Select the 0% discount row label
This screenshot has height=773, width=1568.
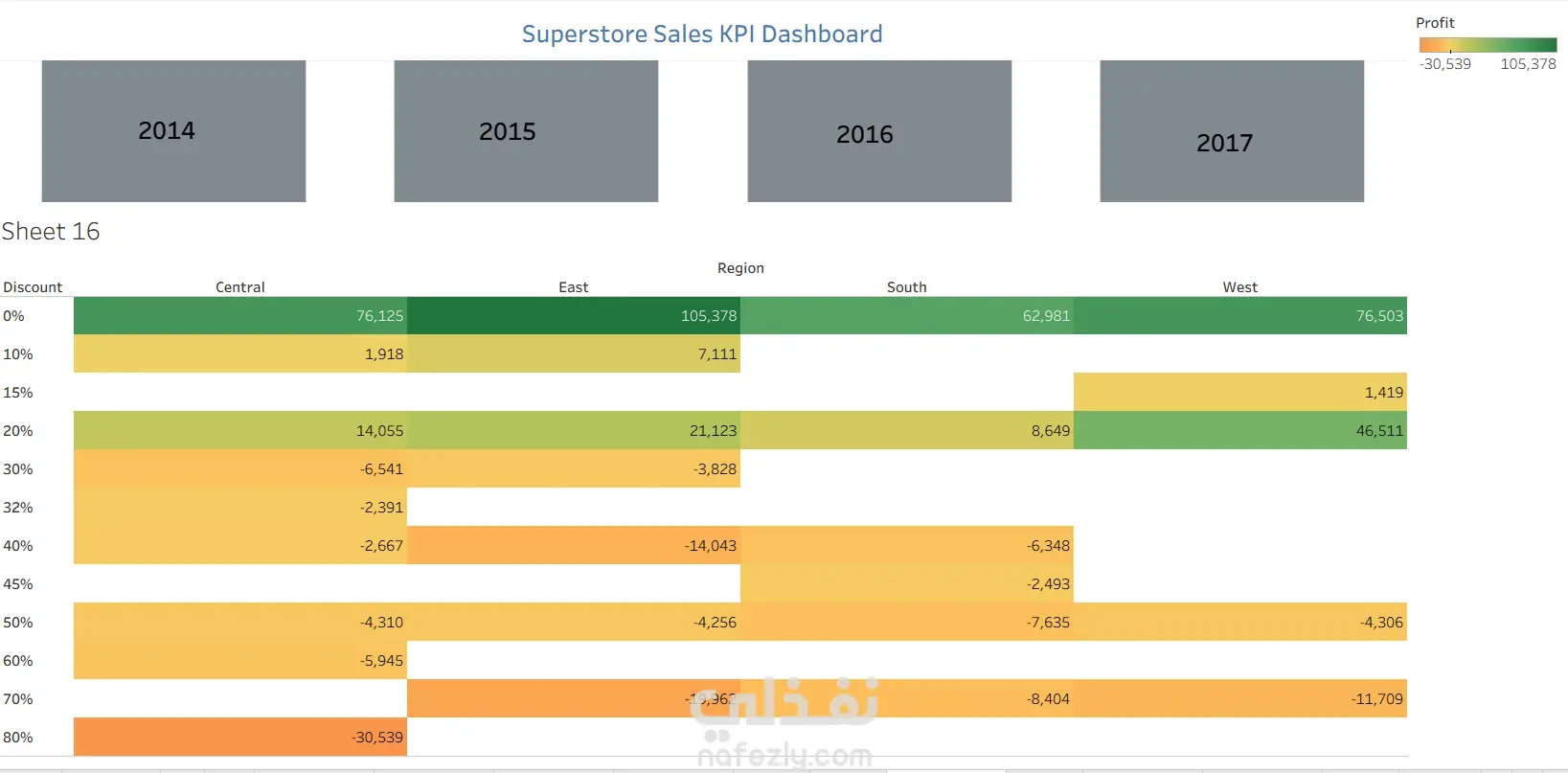point(14,316)
